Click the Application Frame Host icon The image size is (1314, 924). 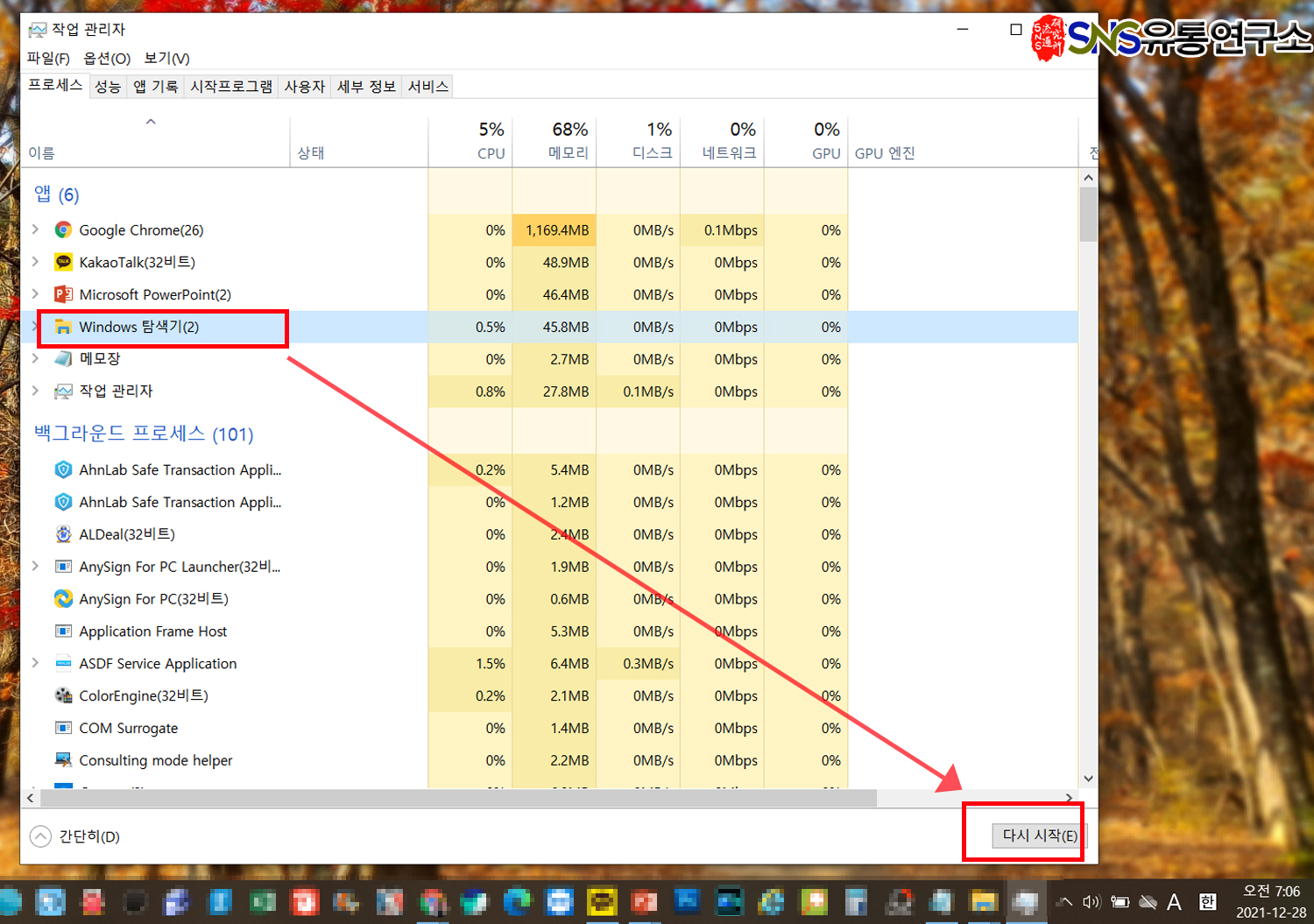click(x=63, y=631)
